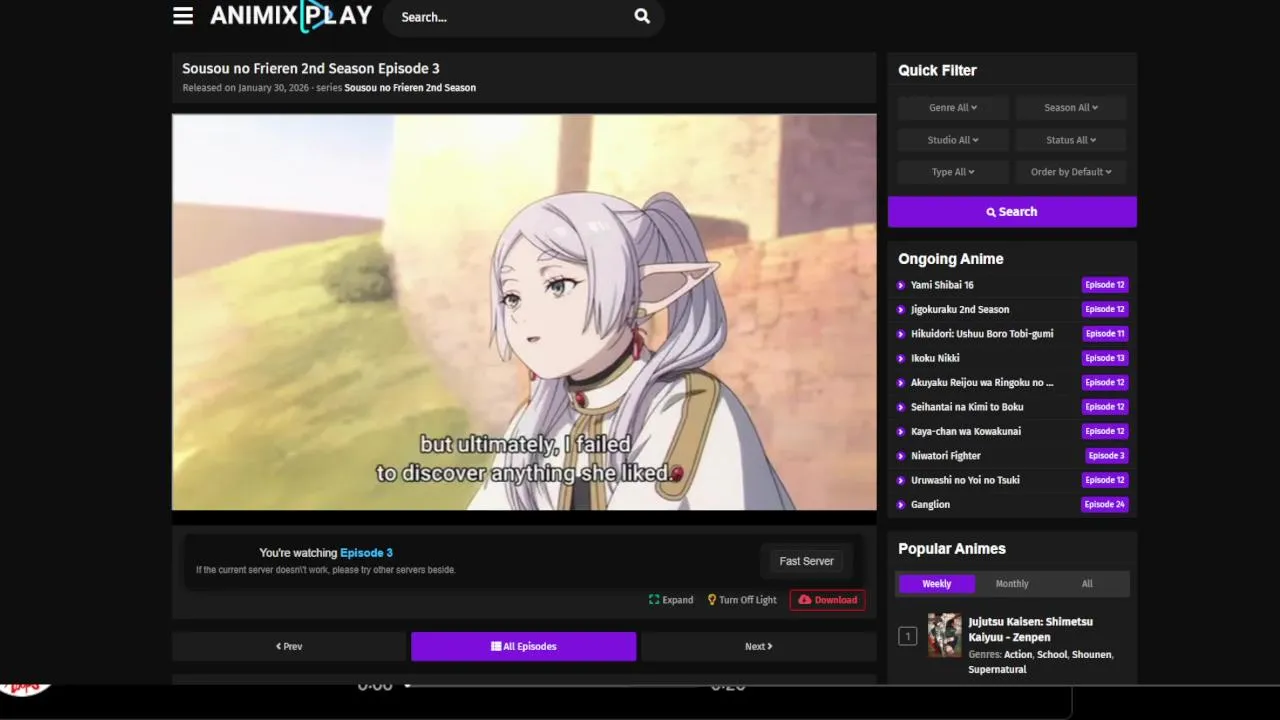Open Seihantai na Kimi to Boku
This screenshot has height=720, width=1280.
[x=967, y=407]
